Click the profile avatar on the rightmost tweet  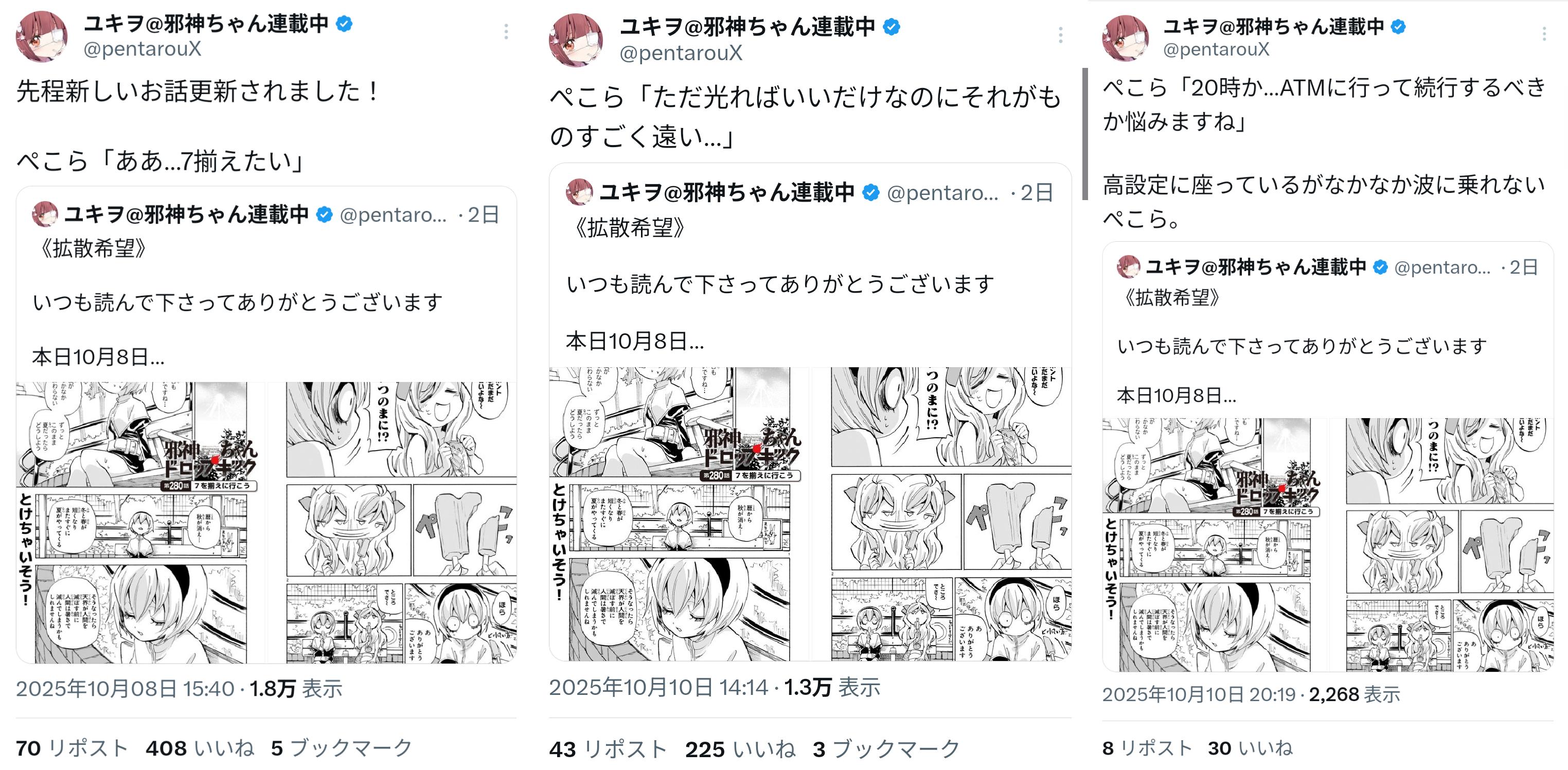(x=1126, y=38)
